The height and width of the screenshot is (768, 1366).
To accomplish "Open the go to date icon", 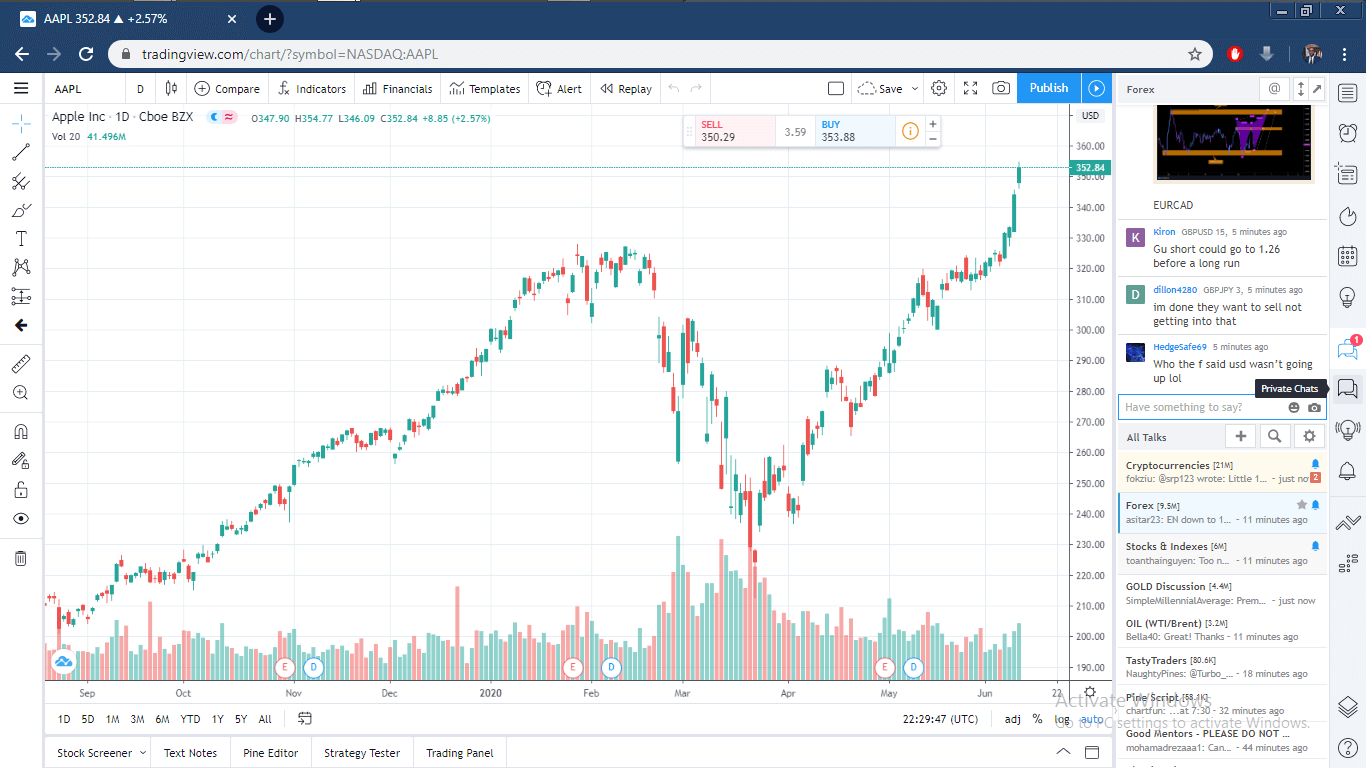I will 305,718.
